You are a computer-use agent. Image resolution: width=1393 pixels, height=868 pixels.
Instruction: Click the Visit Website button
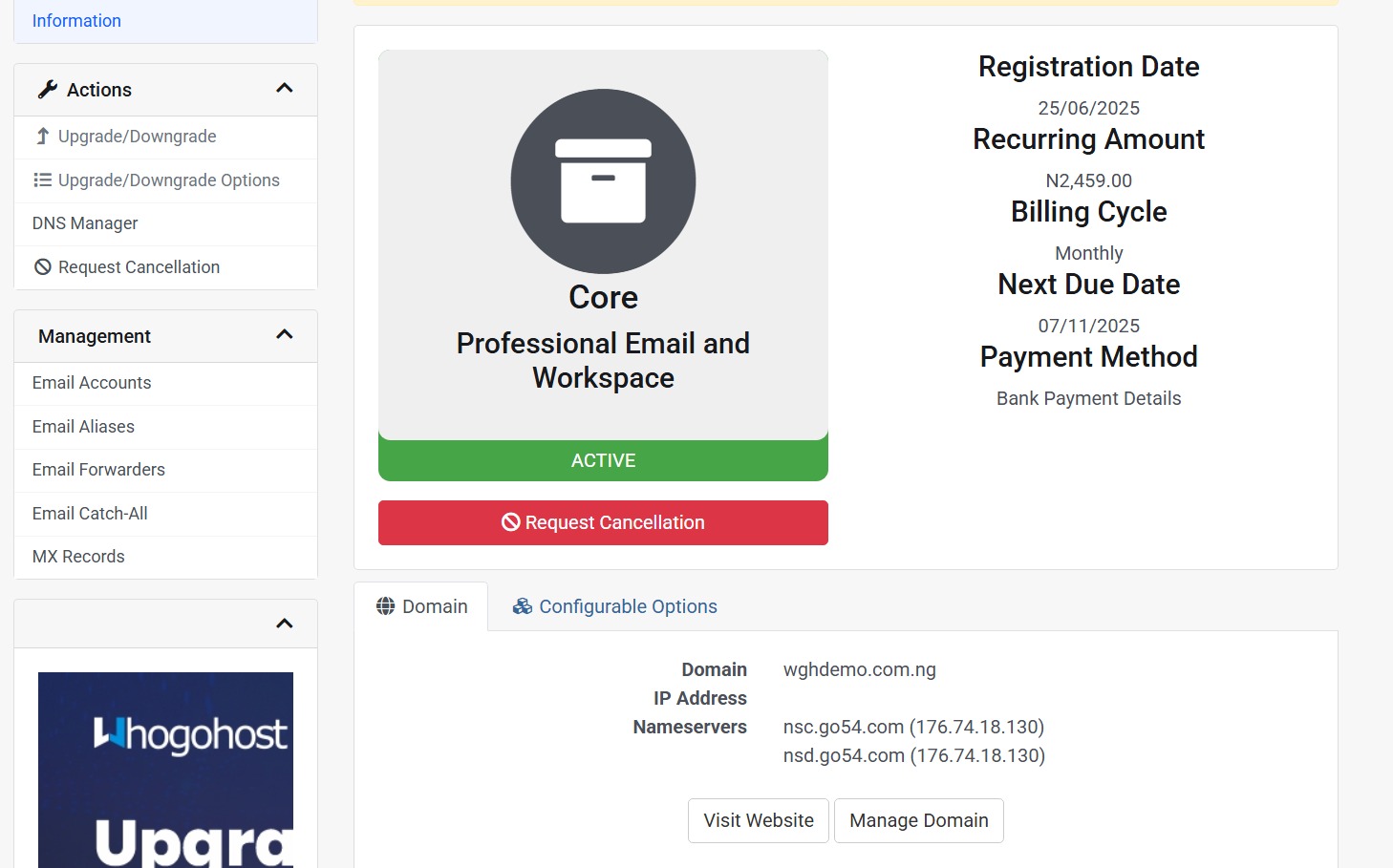(759, 820)
